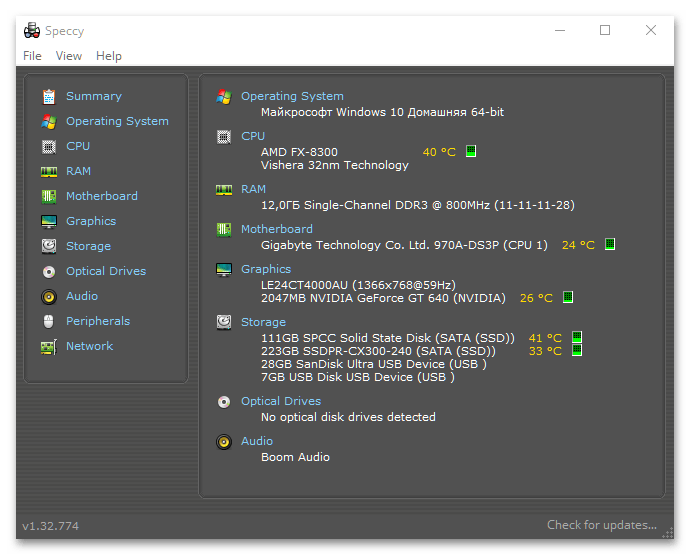Click the Gigabyte Technology 970A-DS3P line

(404, 245)
